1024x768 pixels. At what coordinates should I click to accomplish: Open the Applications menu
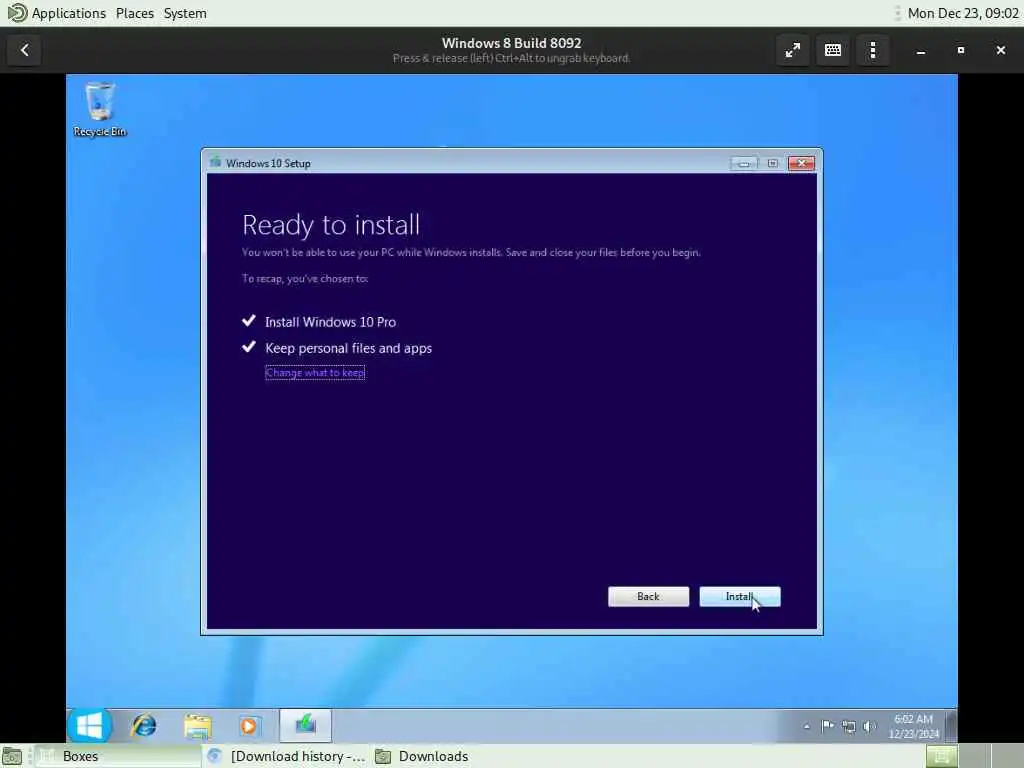tap(69, 13)
